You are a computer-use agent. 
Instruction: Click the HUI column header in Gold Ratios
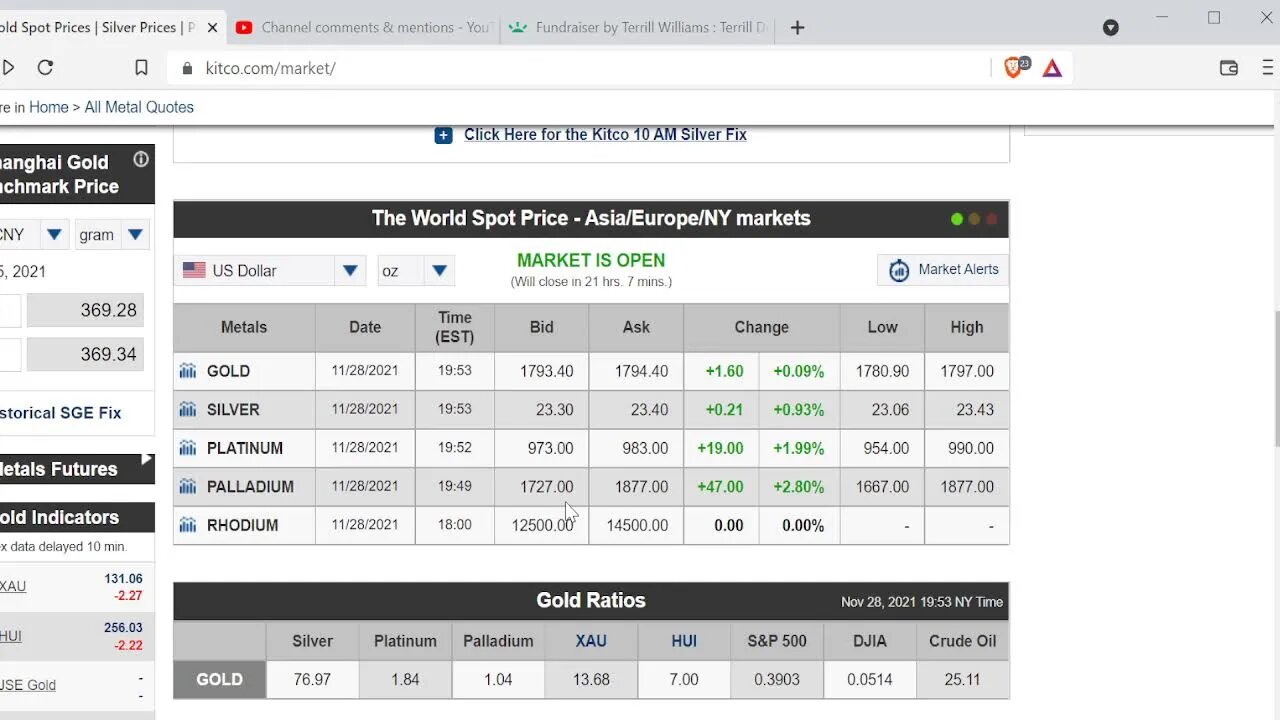[684, 641]
